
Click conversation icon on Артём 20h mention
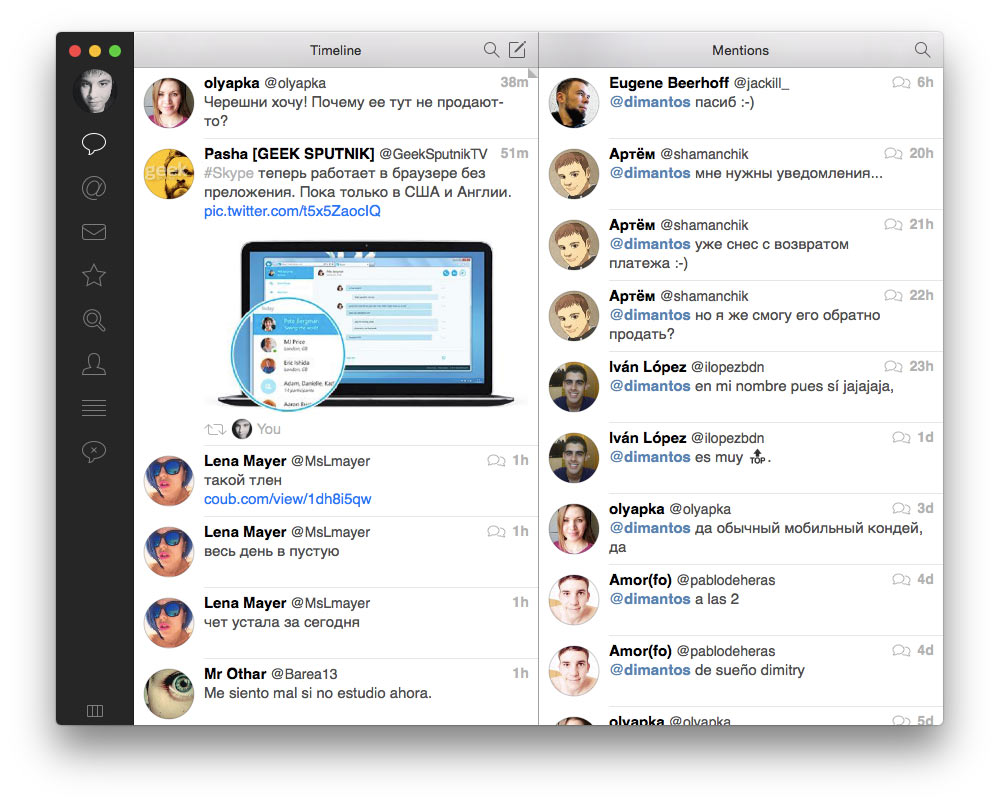point(893,153)
